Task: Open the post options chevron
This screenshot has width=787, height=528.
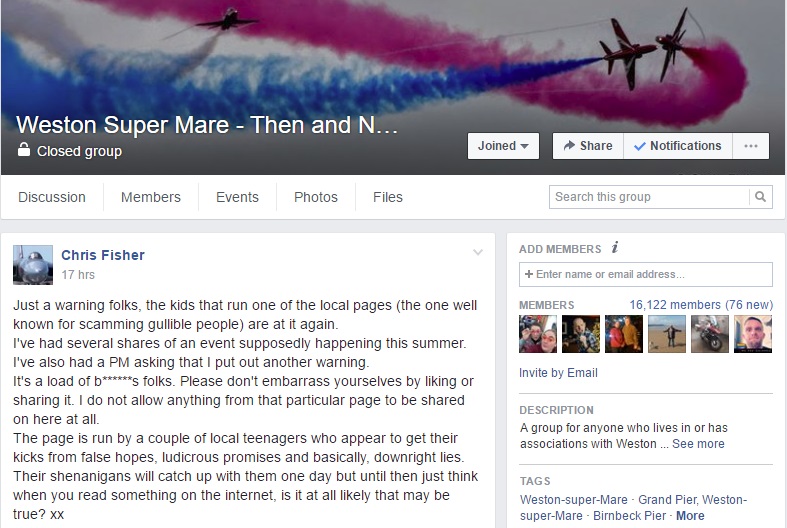Action: pyautogui.click(x=478, y=252)
